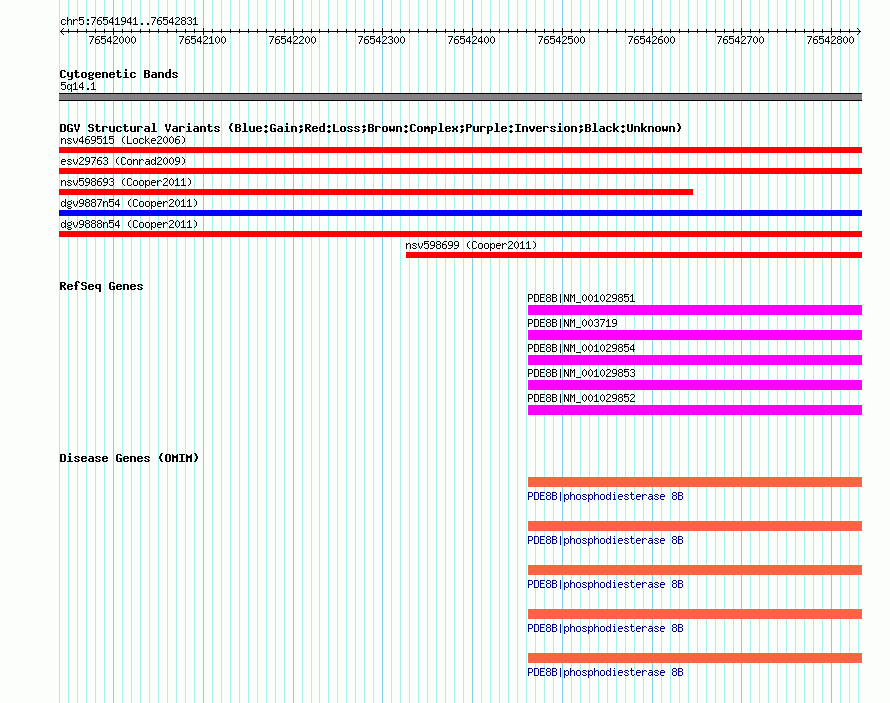Select the blue dgv9887n54 gain bar
890x703 pixels.
click(460, 213)
